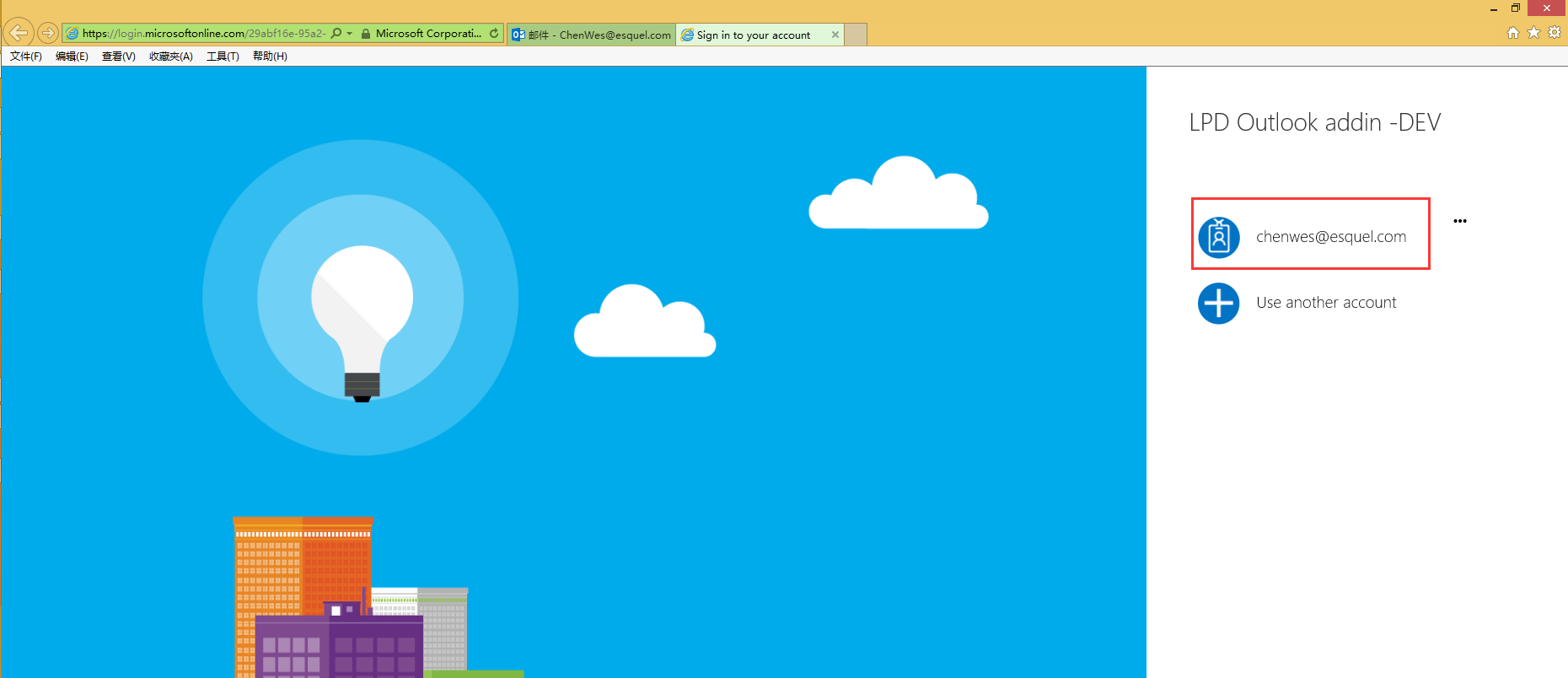Go forward with the browser forward arrow
This screenshot has height=678, width=1568.
(x=48, y=33)
